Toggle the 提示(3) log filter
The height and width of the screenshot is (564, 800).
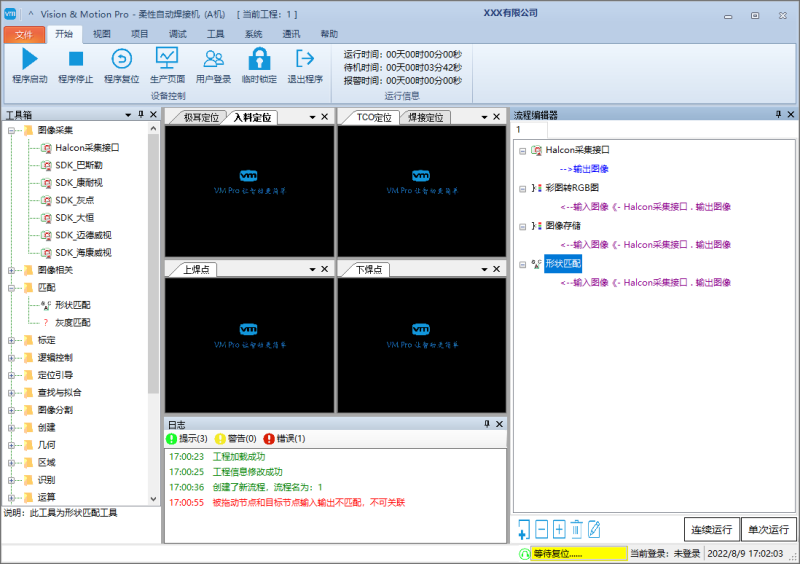(x=187, y=438)
